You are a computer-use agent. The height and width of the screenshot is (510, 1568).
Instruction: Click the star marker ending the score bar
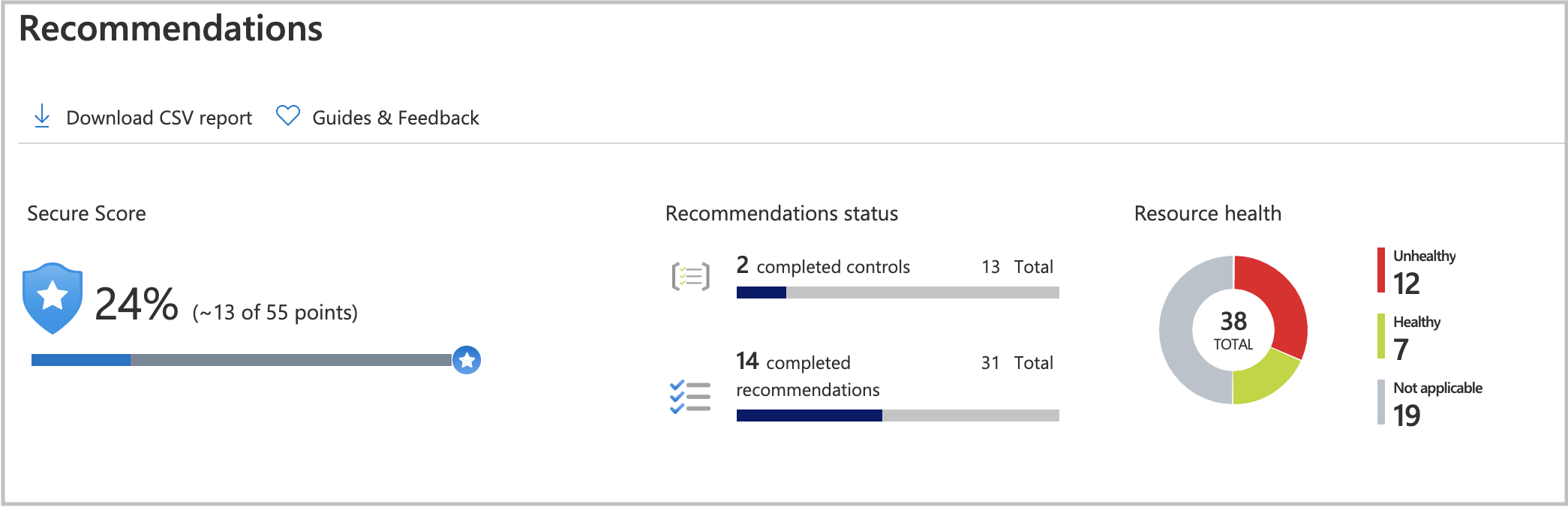pos(467,360)
